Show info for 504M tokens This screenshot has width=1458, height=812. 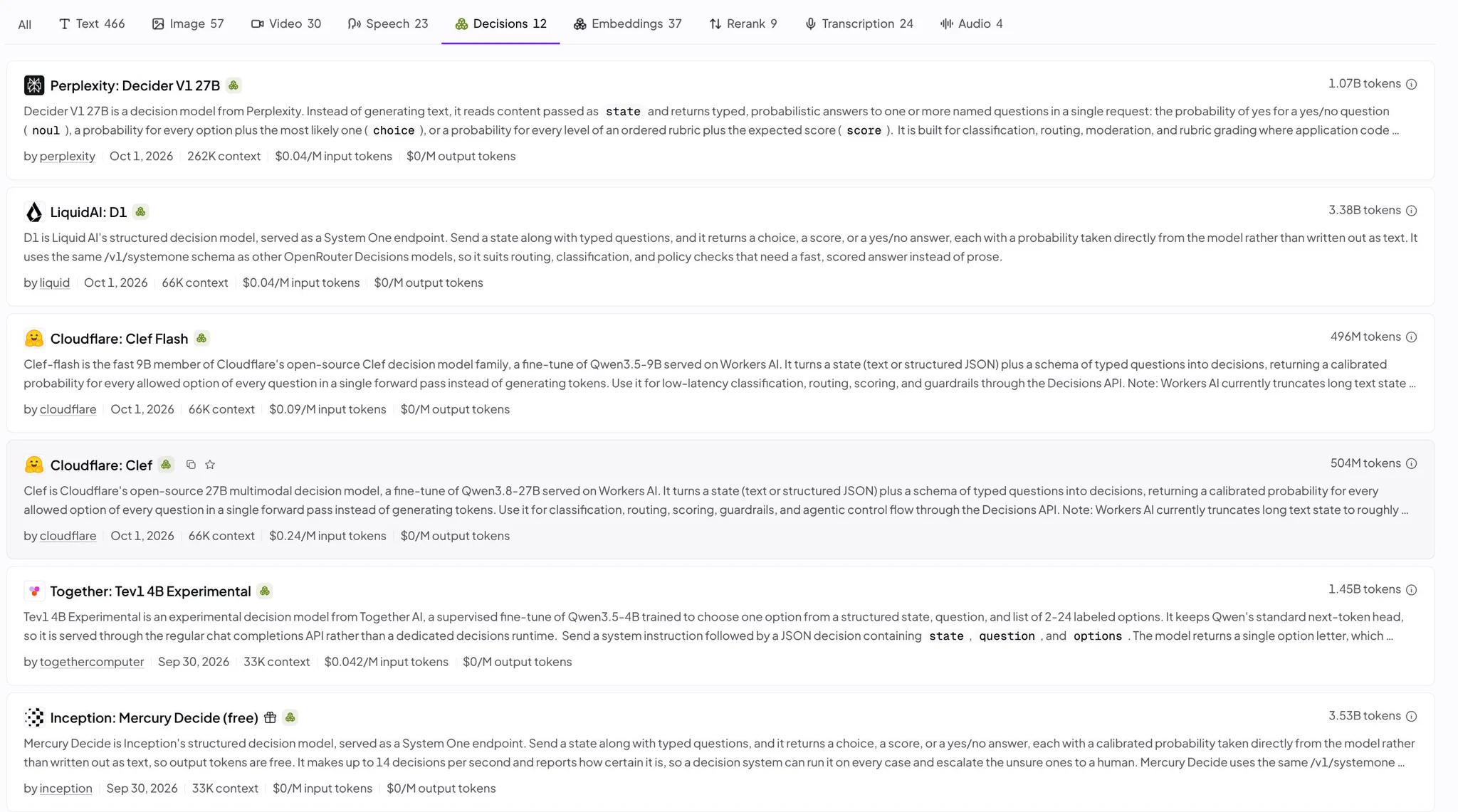[1412, 464]
